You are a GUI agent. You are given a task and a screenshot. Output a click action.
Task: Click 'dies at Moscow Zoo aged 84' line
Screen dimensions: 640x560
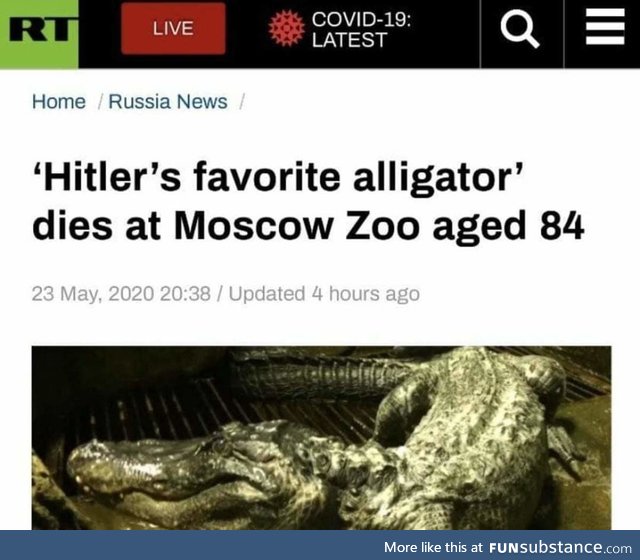308,226
